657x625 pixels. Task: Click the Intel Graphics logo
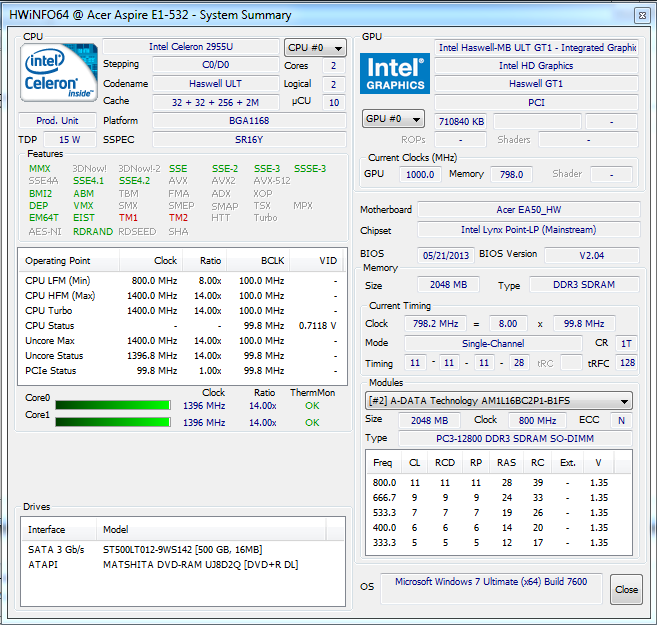(x=395, y=73)
